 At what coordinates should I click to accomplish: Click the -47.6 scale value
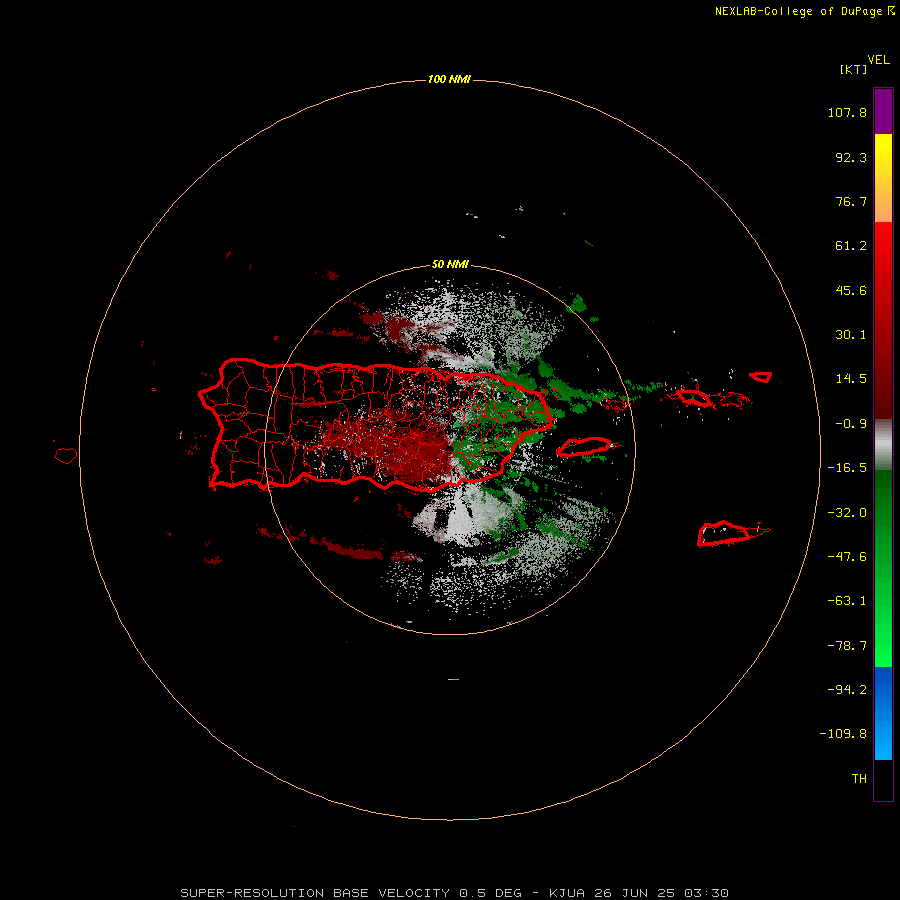click(847, 557)
